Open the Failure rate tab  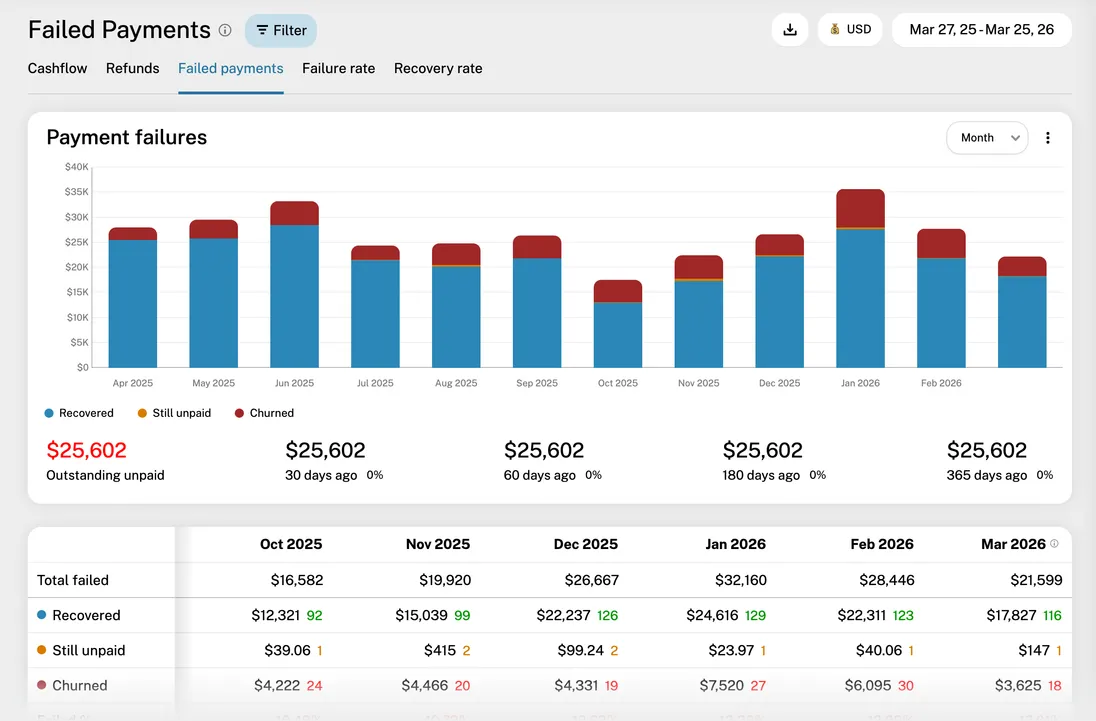(338, 68)
